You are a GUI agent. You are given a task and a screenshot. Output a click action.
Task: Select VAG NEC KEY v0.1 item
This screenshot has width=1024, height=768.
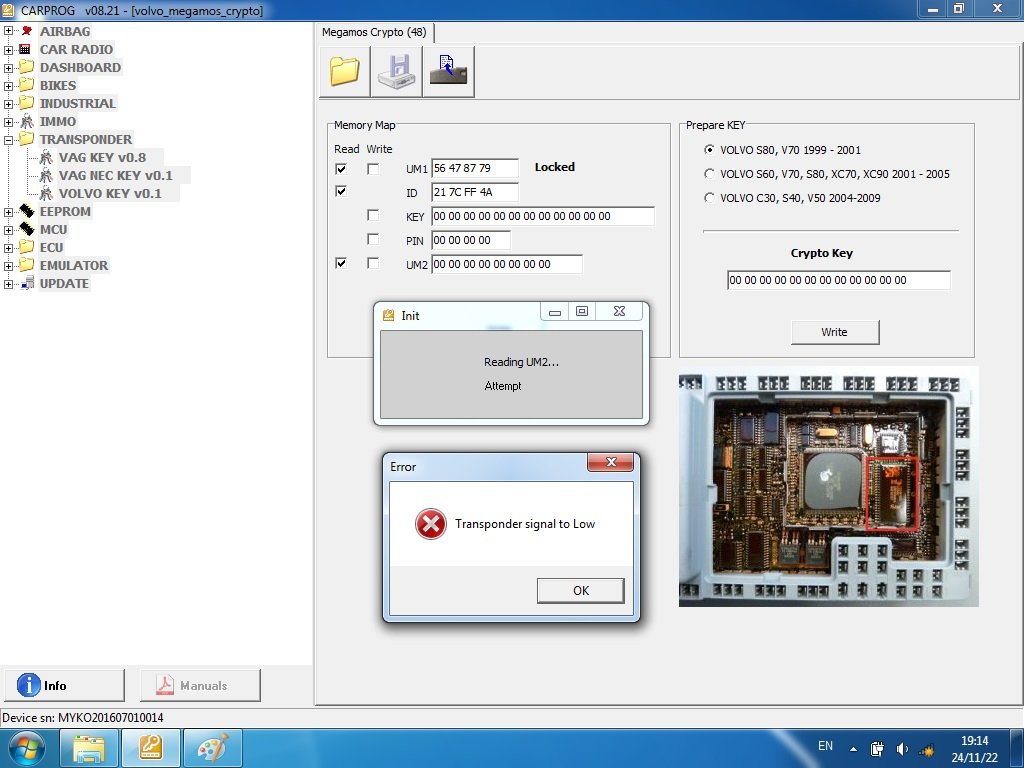tap(116, 175)
